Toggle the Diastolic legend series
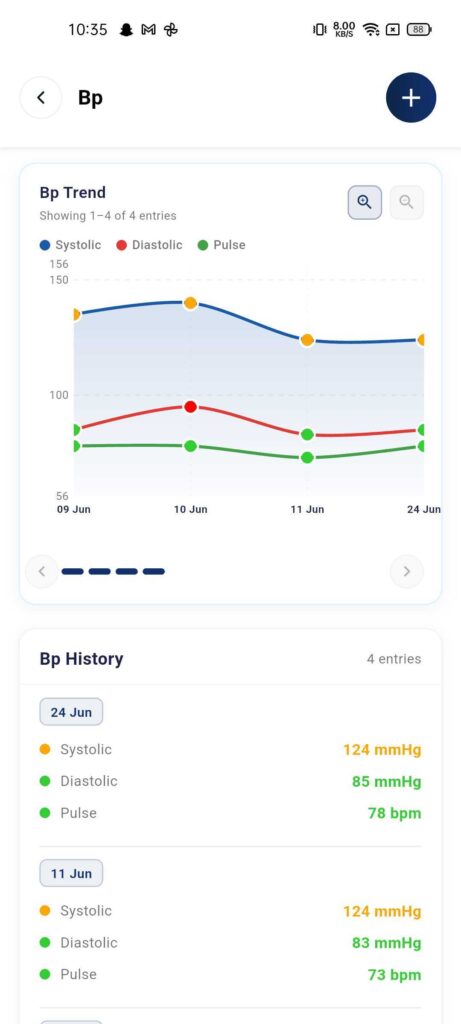Image resolution: width=461 pixels, height=1024 pixels. tap(149, 245)
